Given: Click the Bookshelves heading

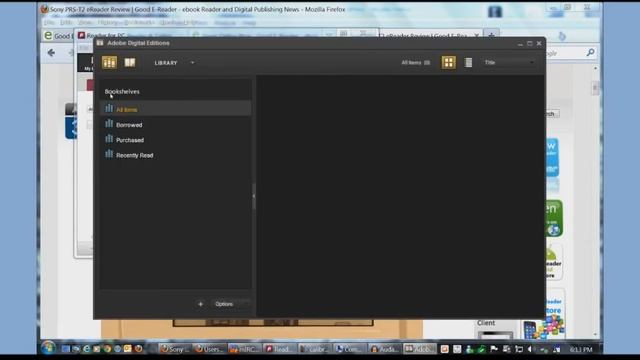Looking at the screenshot, I should click(122, 91).
